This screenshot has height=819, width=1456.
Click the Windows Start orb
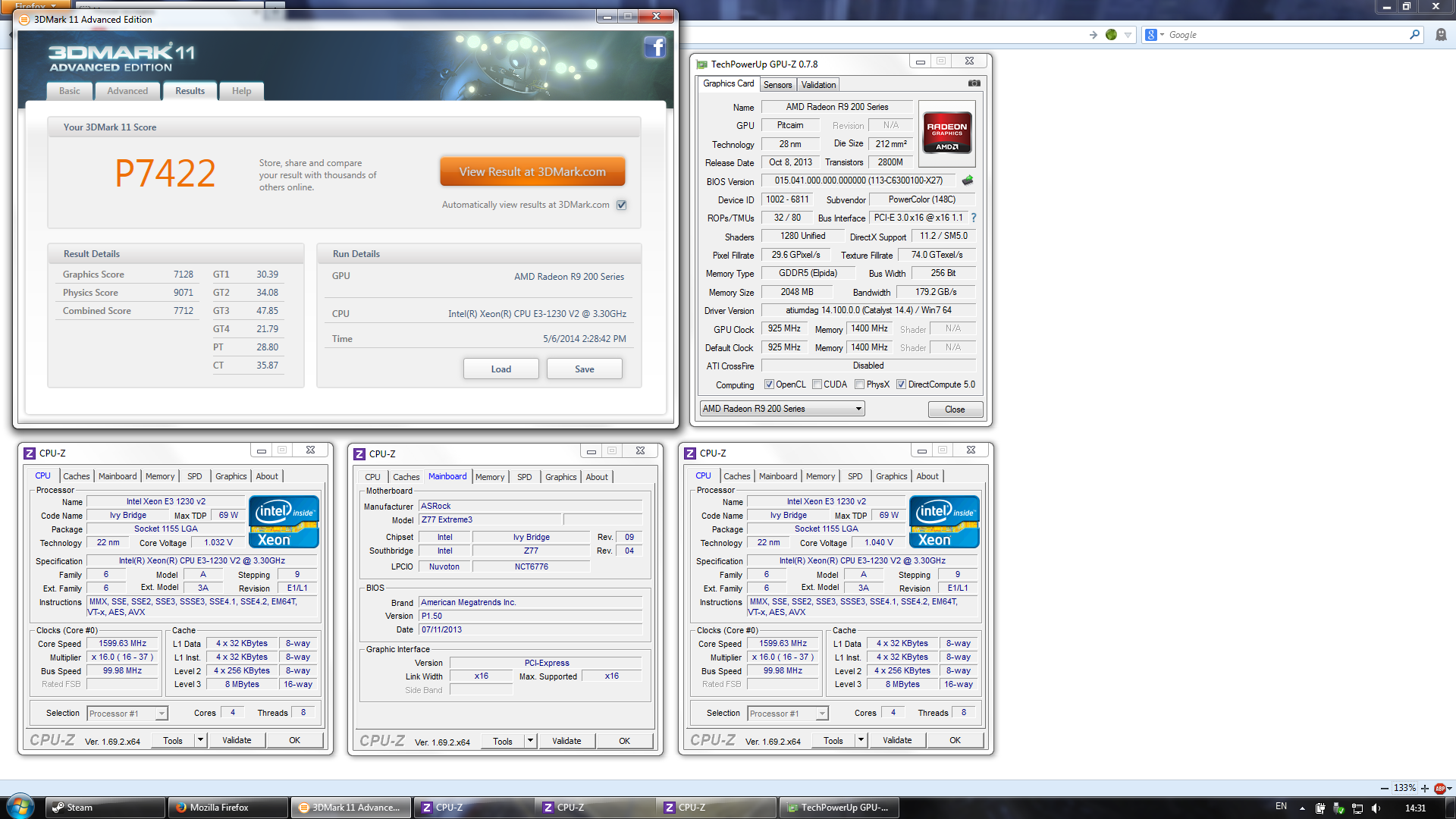point(19,807)
